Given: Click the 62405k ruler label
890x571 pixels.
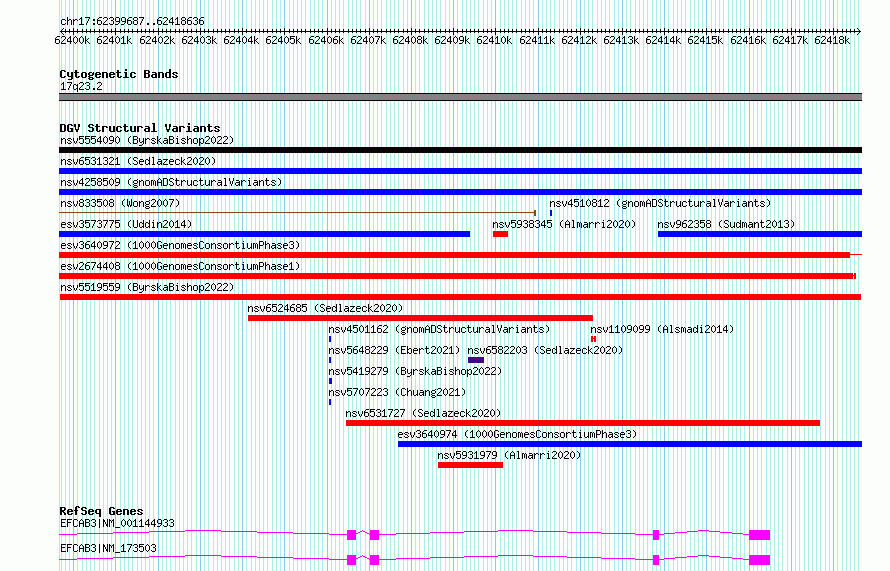Looking at the screenshot, I should (x=283, y=40).
